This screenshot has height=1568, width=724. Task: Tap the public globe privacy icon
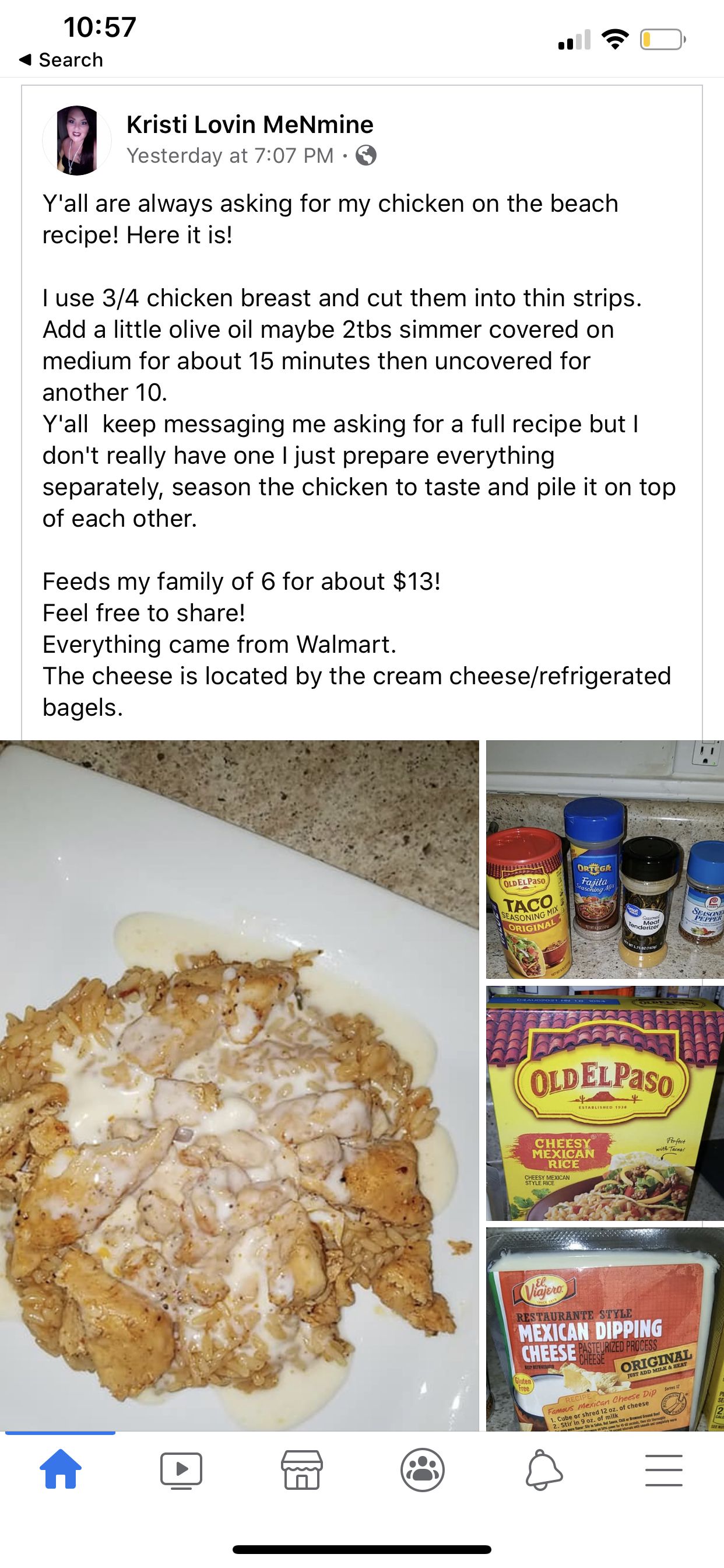click(x=365, y=156)
